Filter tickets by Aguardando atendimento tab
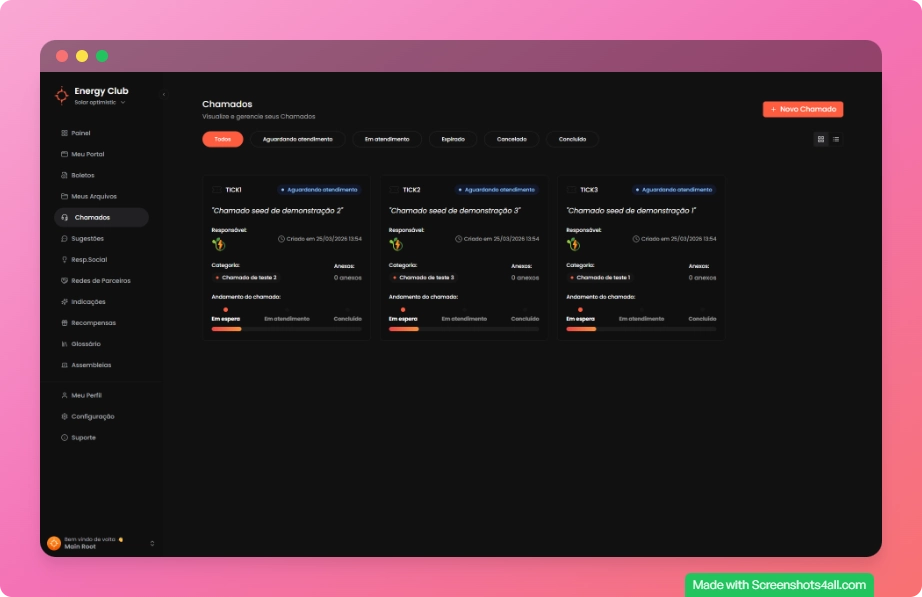 [297, 139]
